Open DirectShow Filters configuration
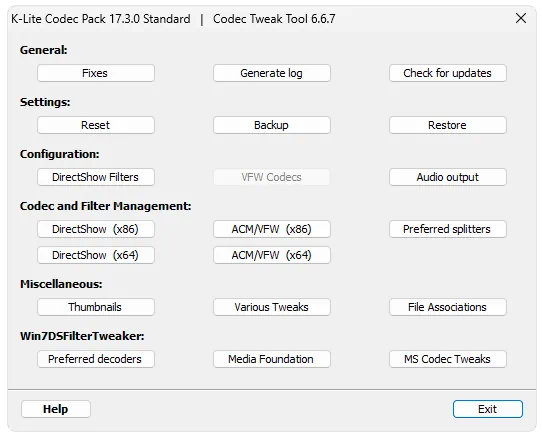 (96, 177)
